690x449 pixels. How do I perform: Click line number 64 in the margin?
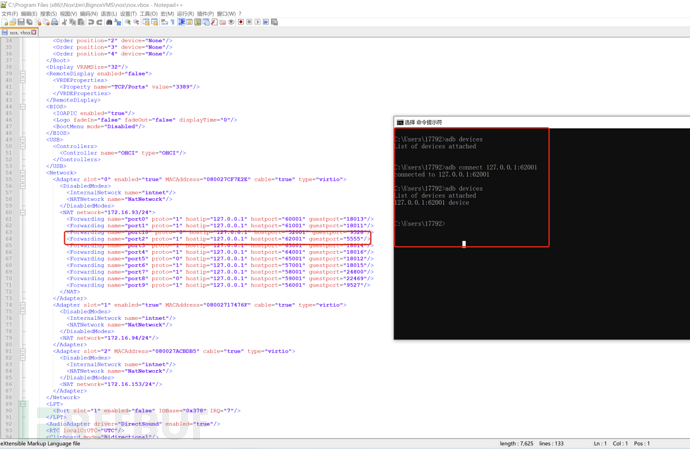pyautogui.click(x=9, y=239)
